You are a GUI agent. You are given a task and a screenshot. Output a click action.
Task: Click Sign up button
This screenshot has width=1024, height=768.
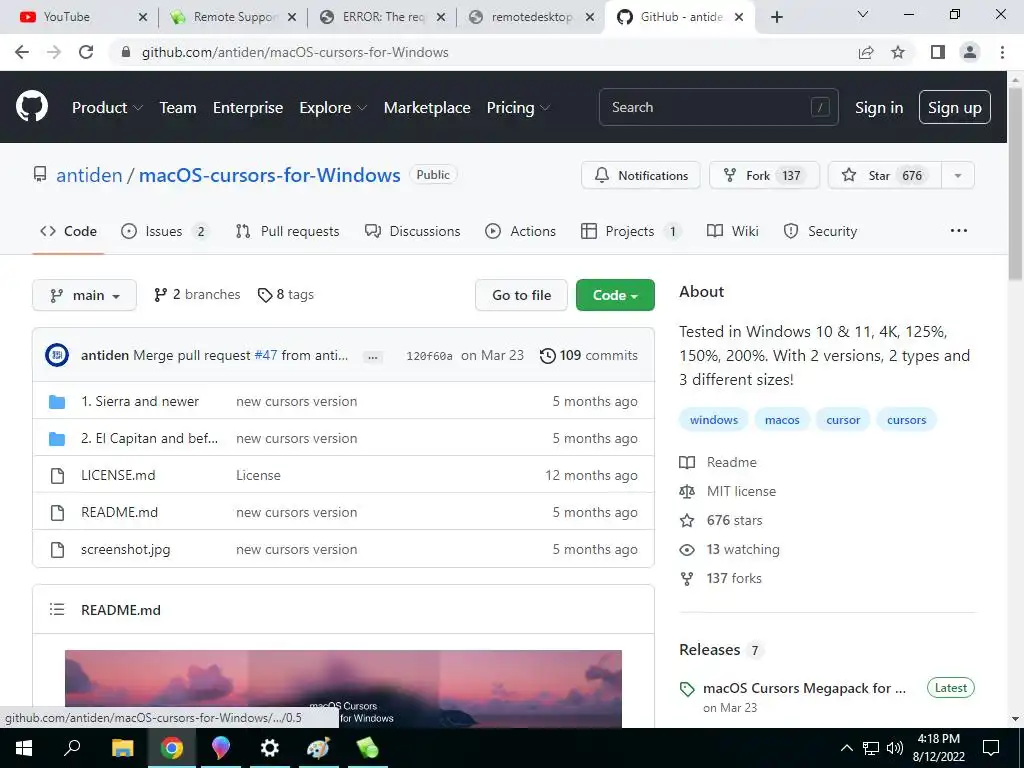point(955,108)
